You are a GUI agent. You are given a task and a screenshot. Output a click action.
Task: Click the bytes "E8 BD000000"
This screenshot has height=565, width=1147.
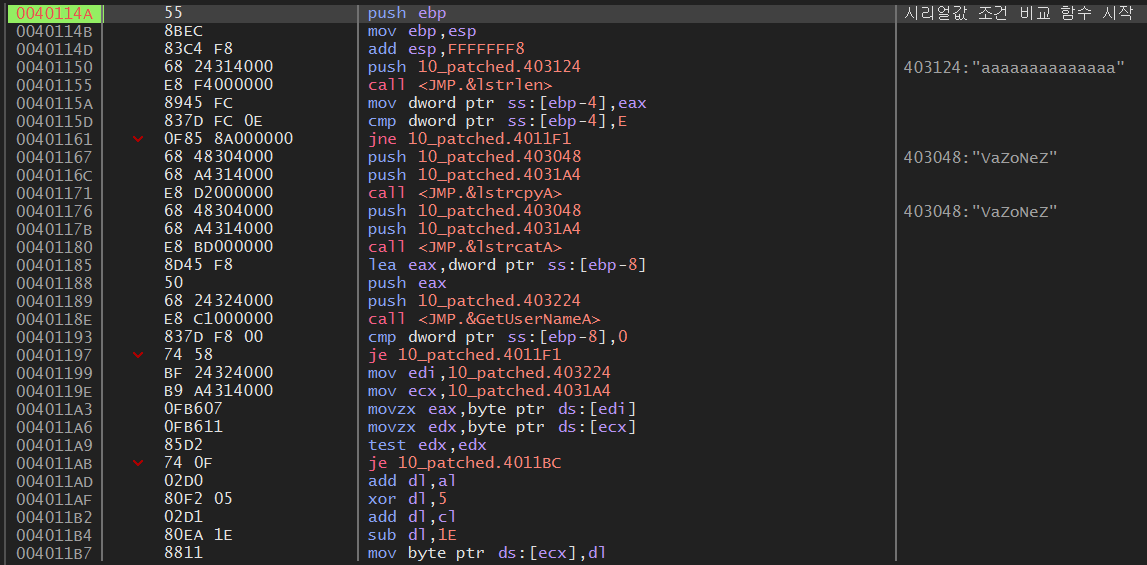point(219,247)
